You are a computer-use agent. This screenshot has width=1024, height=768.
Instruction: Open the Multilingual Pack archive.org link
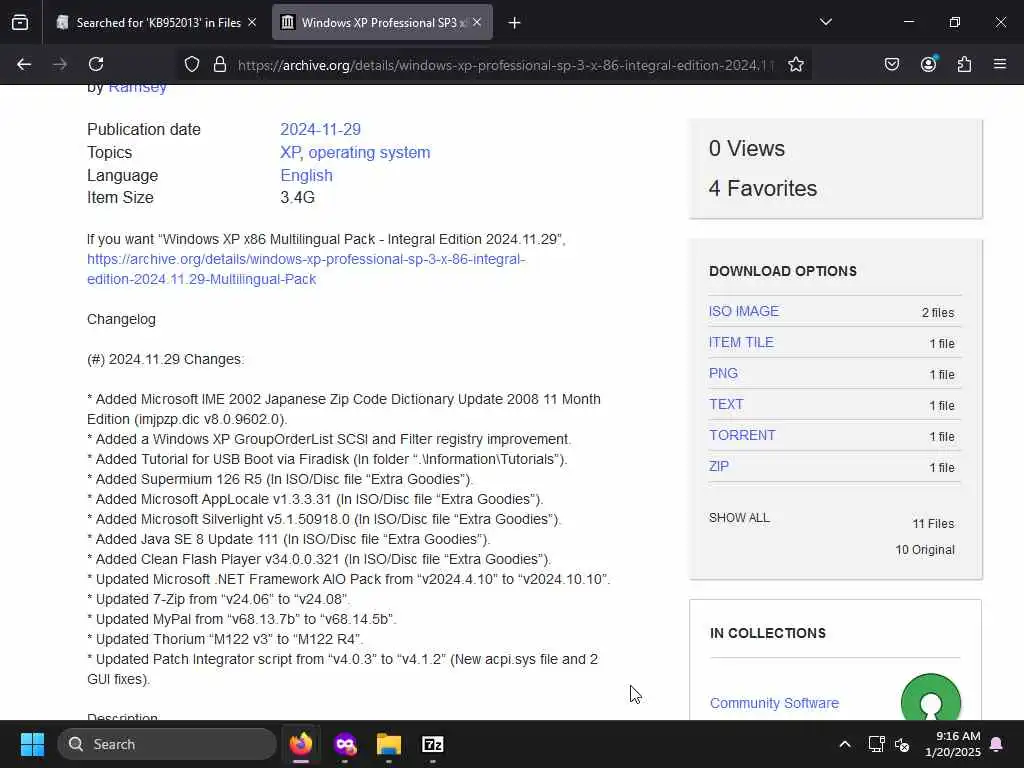pyautogui.click(x=306, y=269)
